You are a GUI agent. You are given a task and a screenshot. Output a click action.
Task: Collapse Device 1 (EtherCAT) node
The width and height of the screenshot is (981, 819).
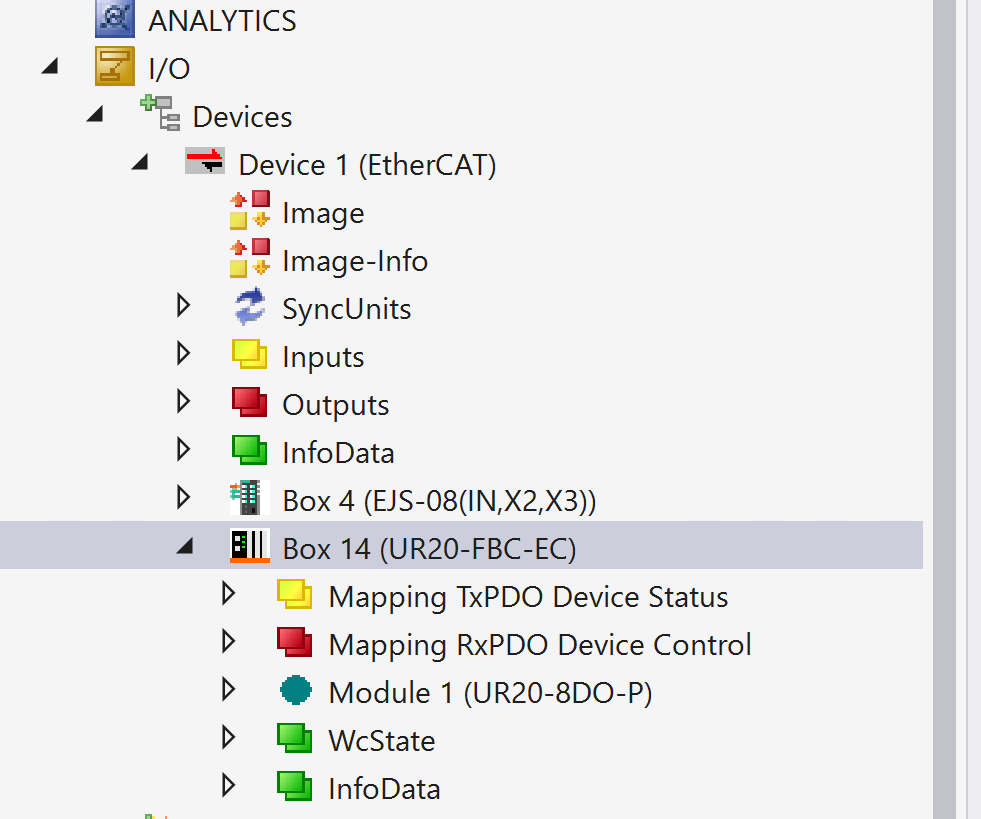(x=140, y=164)
